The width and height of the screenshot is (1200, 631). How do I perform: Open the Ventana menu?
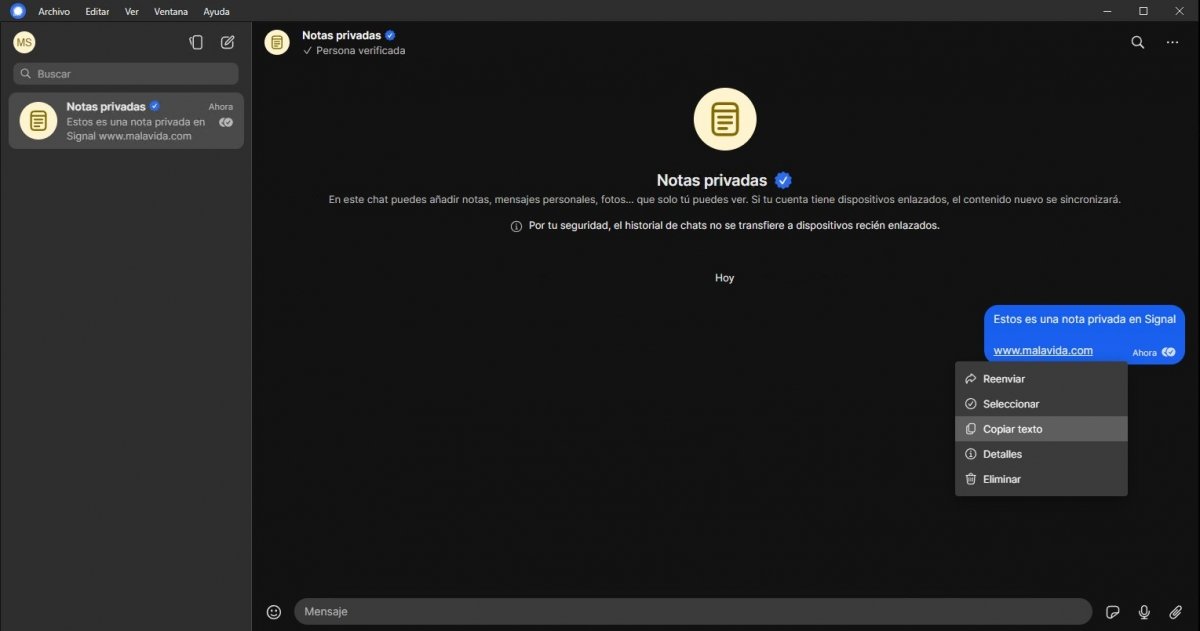click(171, 12)
